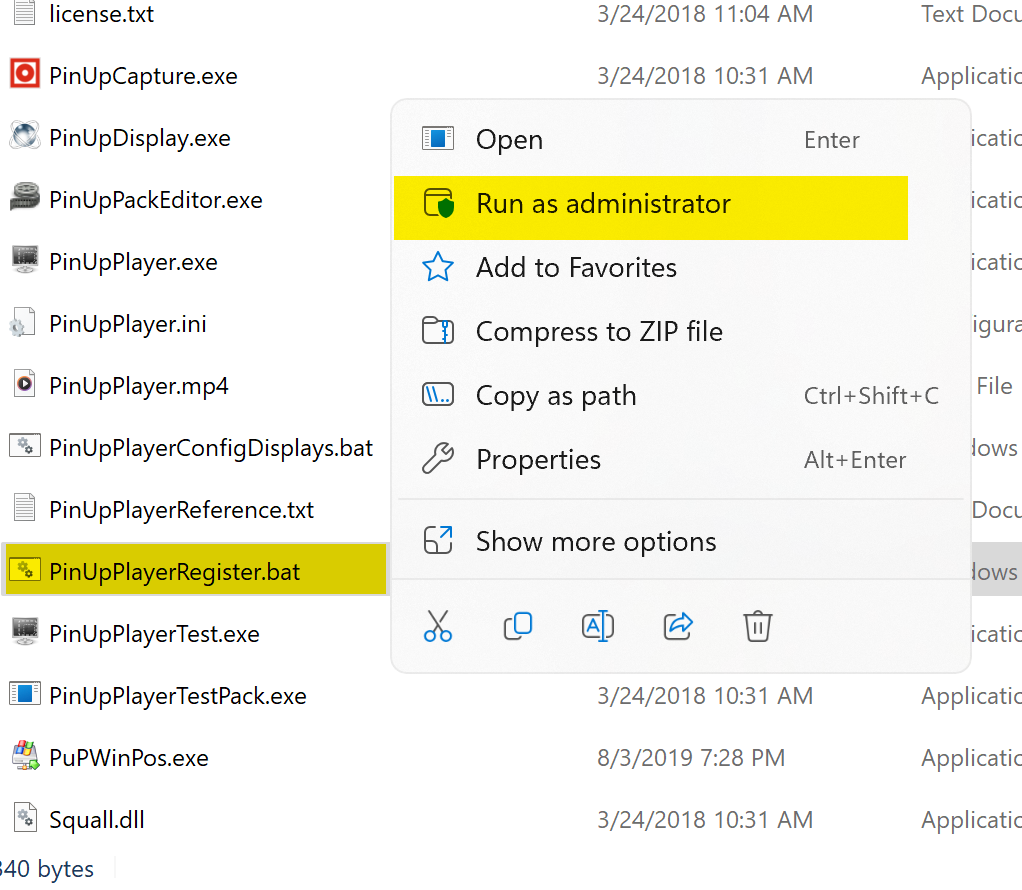Image resolution: width=1022 pixels, height=890 pixels.
Task: Select the PinUpPlayerTestPack.exe file
Action: point(177,696)
